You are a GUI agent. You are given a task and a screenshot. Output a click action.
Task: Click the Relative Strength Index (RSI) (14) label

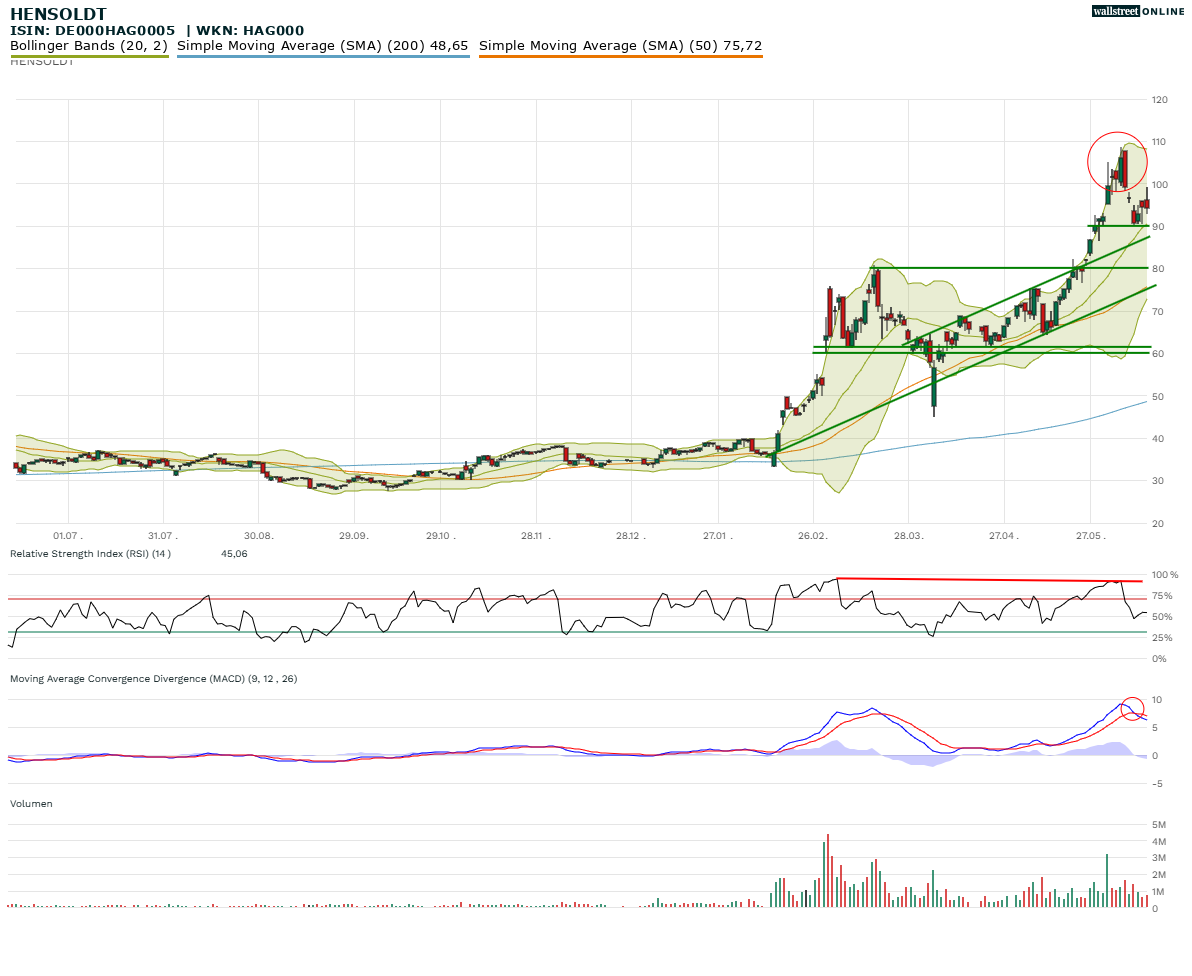90,553
